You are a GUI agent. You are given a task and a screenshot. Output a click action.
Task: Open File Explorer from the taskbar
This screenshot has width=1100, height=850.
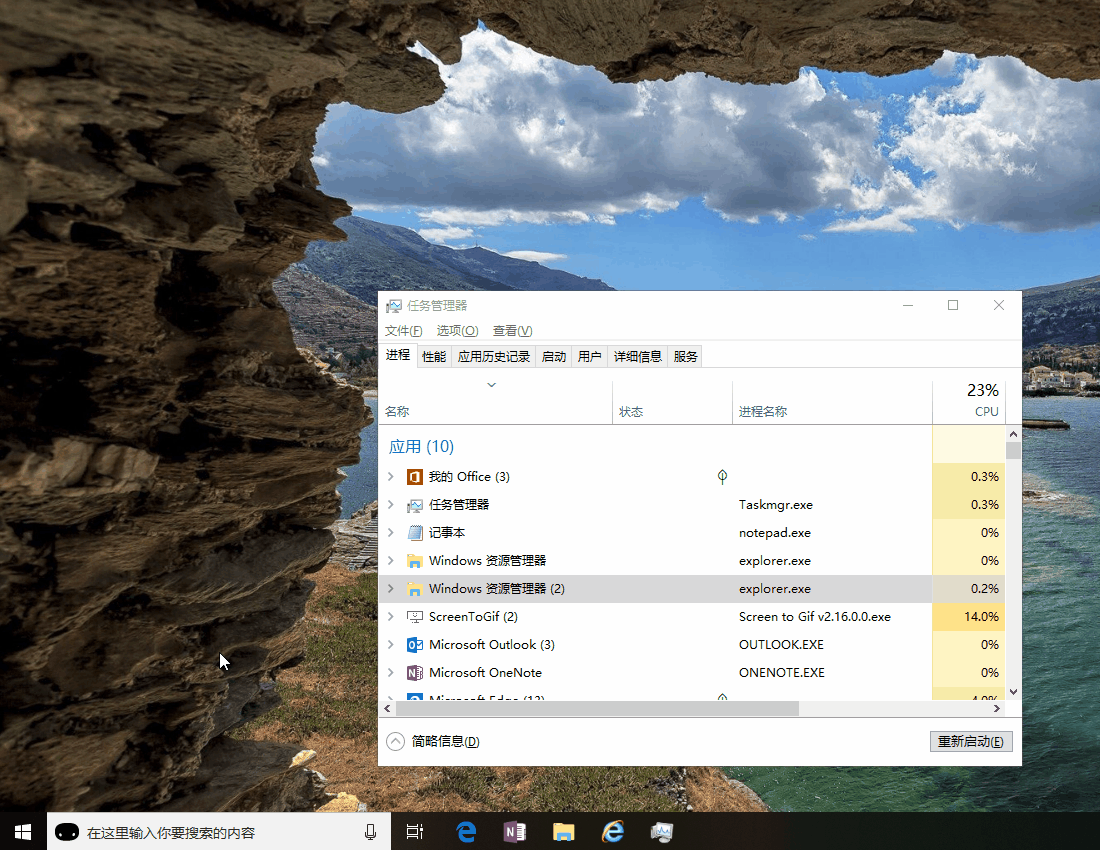tap(563, 831)
